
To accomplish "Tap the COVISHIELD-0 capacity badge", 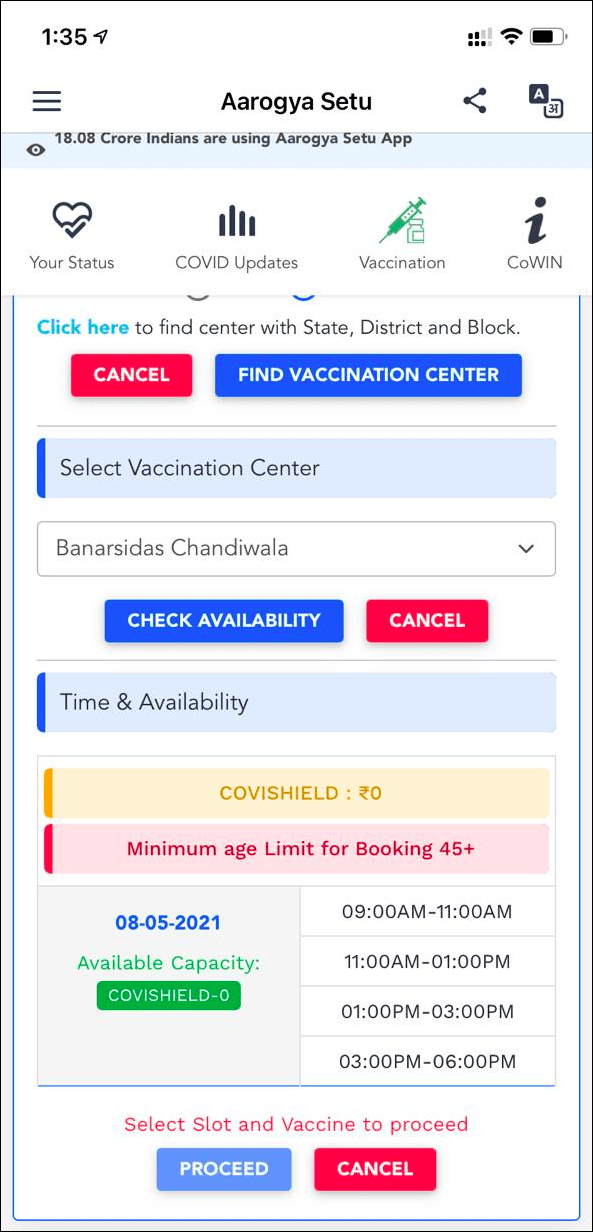I will click(168, 995).
